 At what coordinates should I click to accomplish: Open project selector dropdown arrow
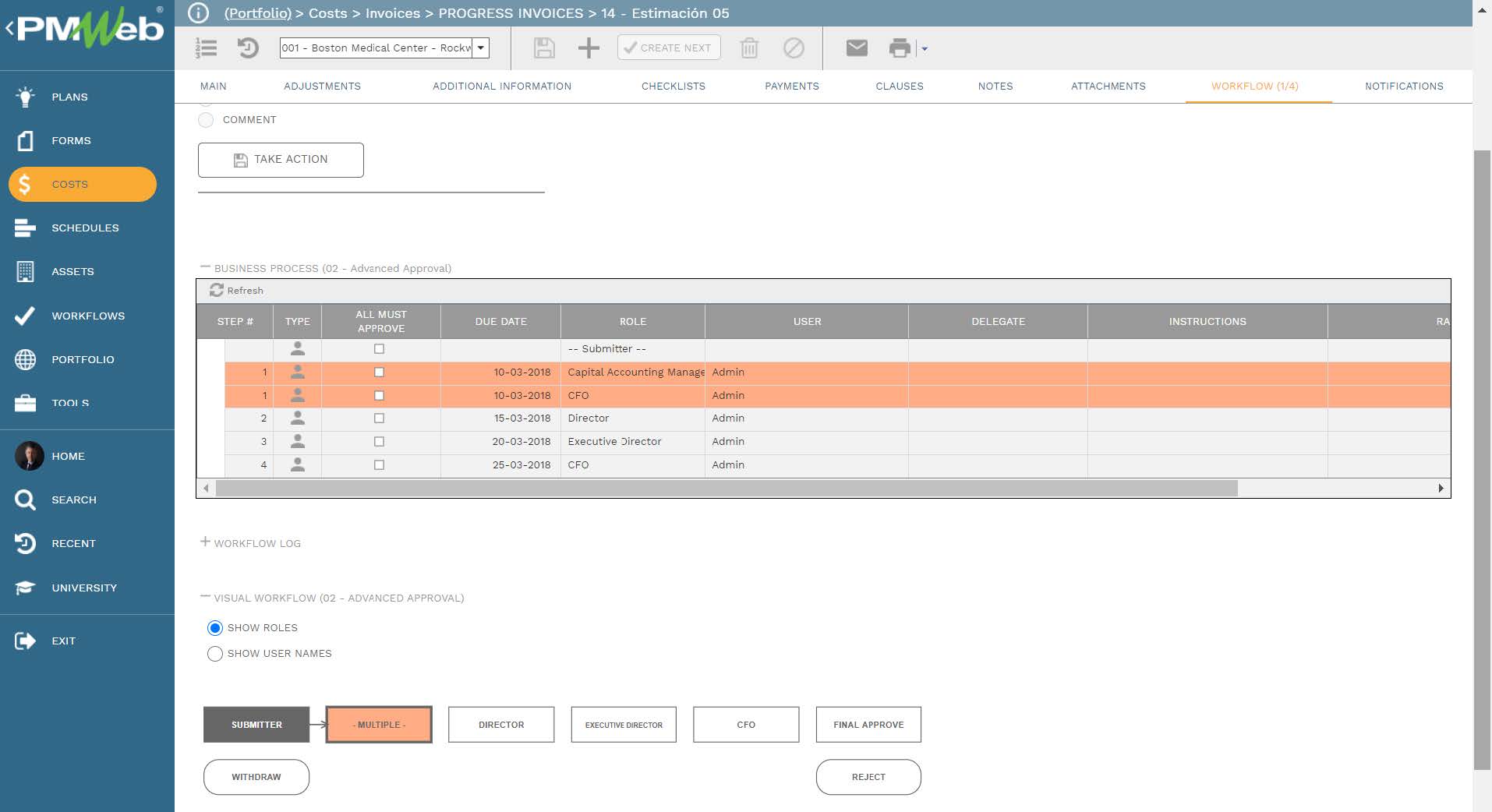[x=481, y=48]
